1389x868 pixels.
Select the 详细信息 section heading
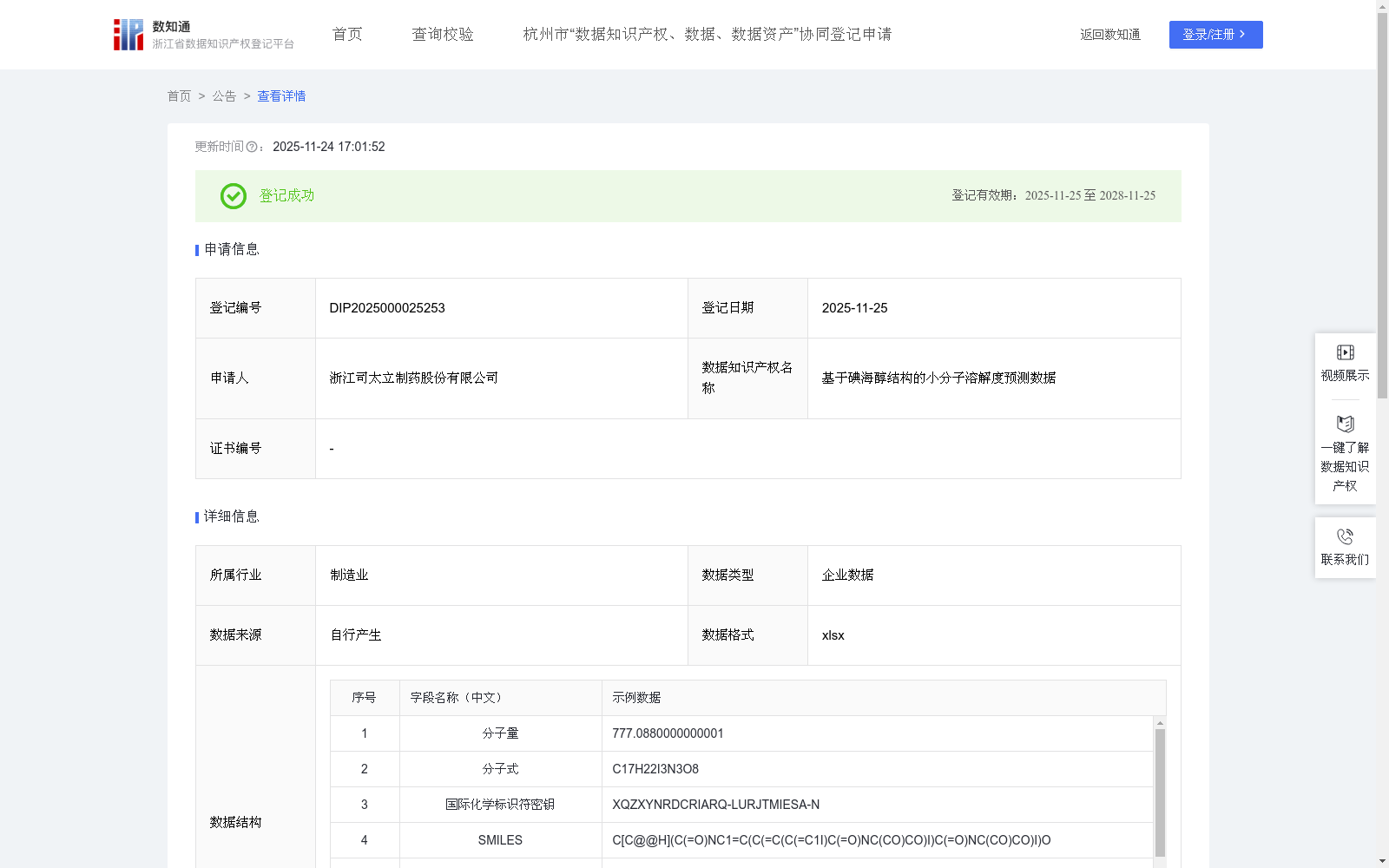coord(232,517)
